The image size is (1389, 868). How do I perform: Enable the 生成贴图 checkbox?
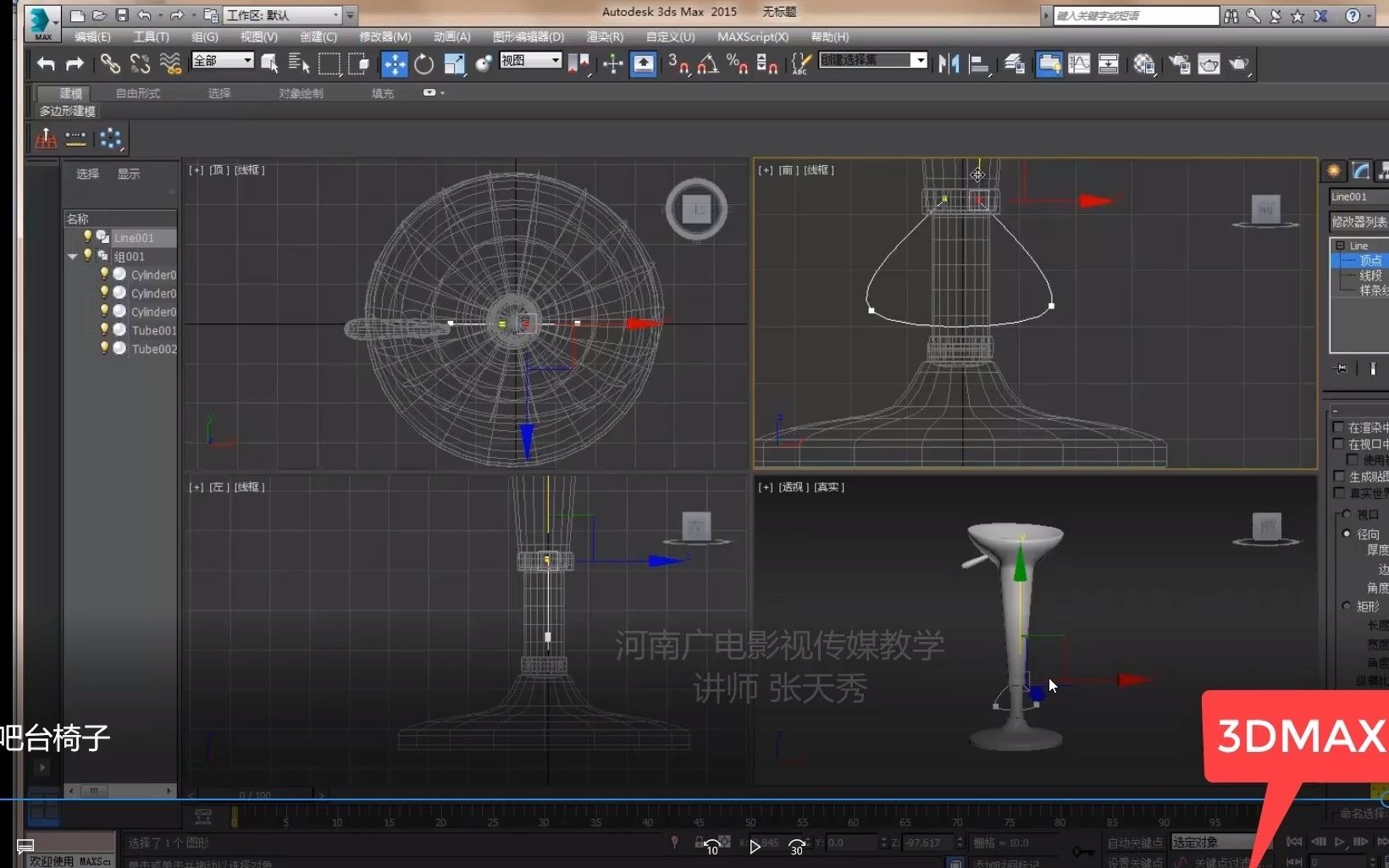pyautogui.click(x=1338, y=476)
